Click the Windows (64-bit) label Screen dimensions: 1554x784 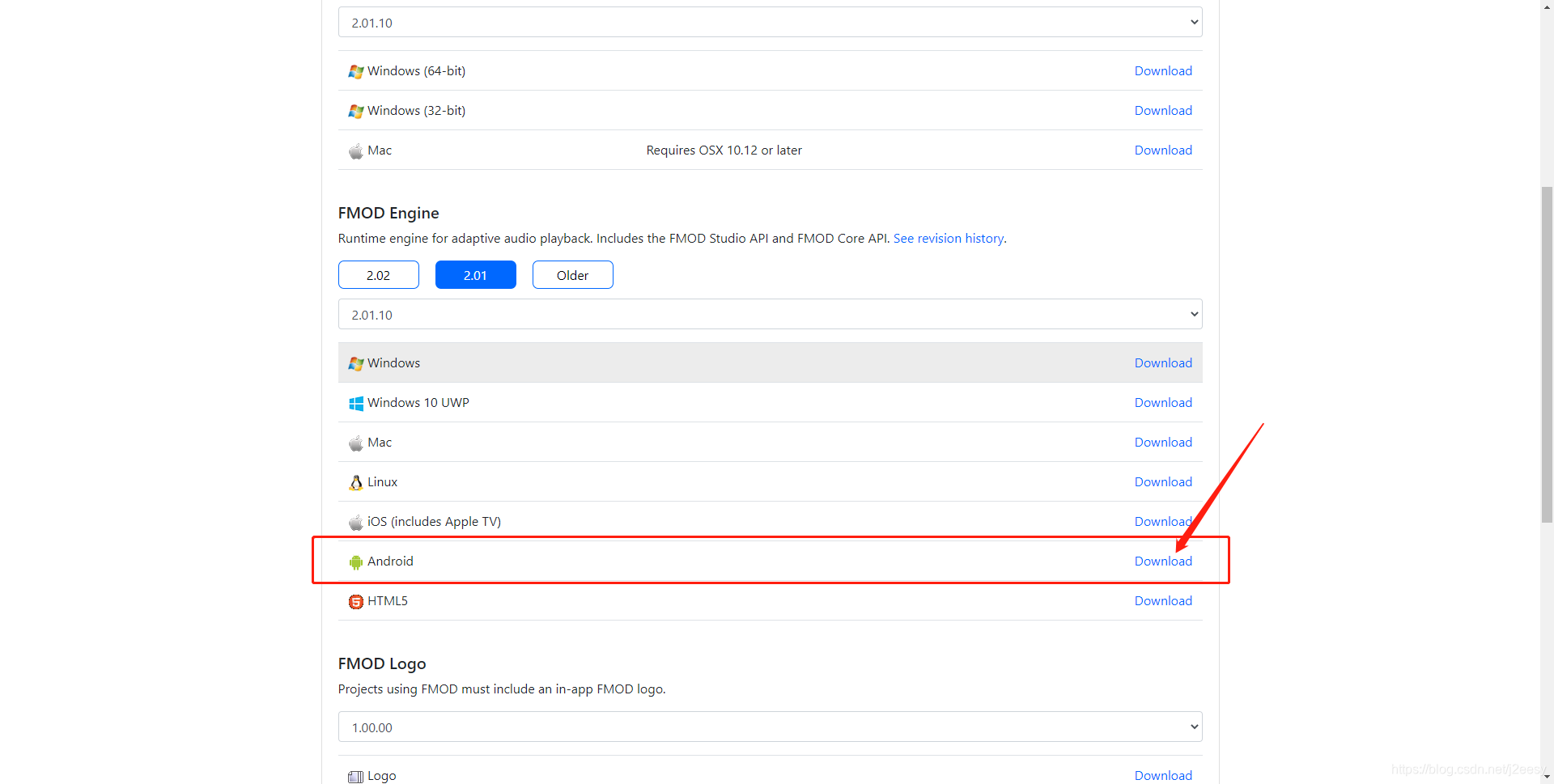click(416, 71)
